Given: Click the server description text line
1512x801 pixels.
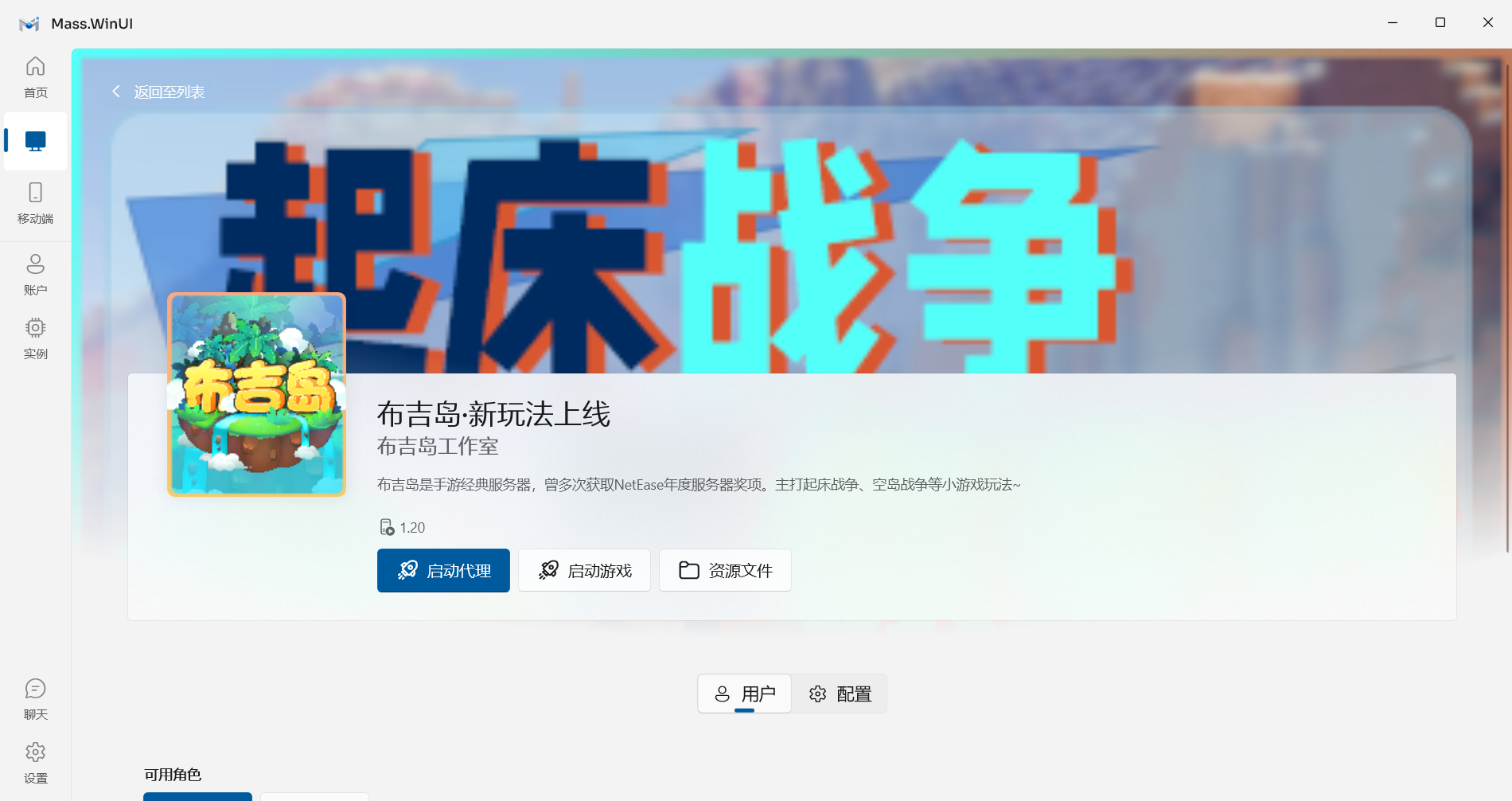Looking at the screenshot, I should click(699, 484).
